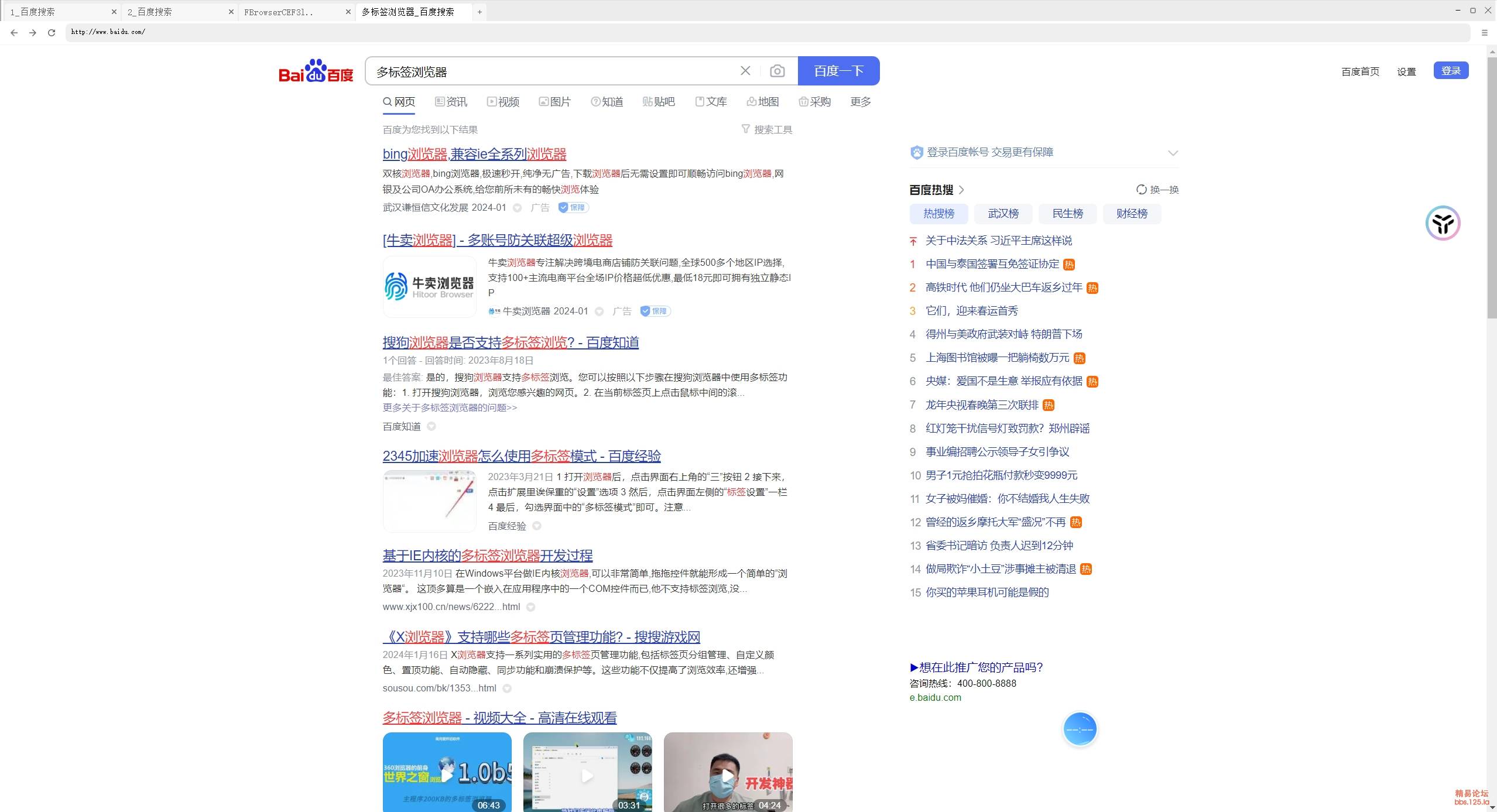The image size is (1497, 812).
Task: Open 更多关于多标签浏览器的问题 link
Action: click(450, 407)
